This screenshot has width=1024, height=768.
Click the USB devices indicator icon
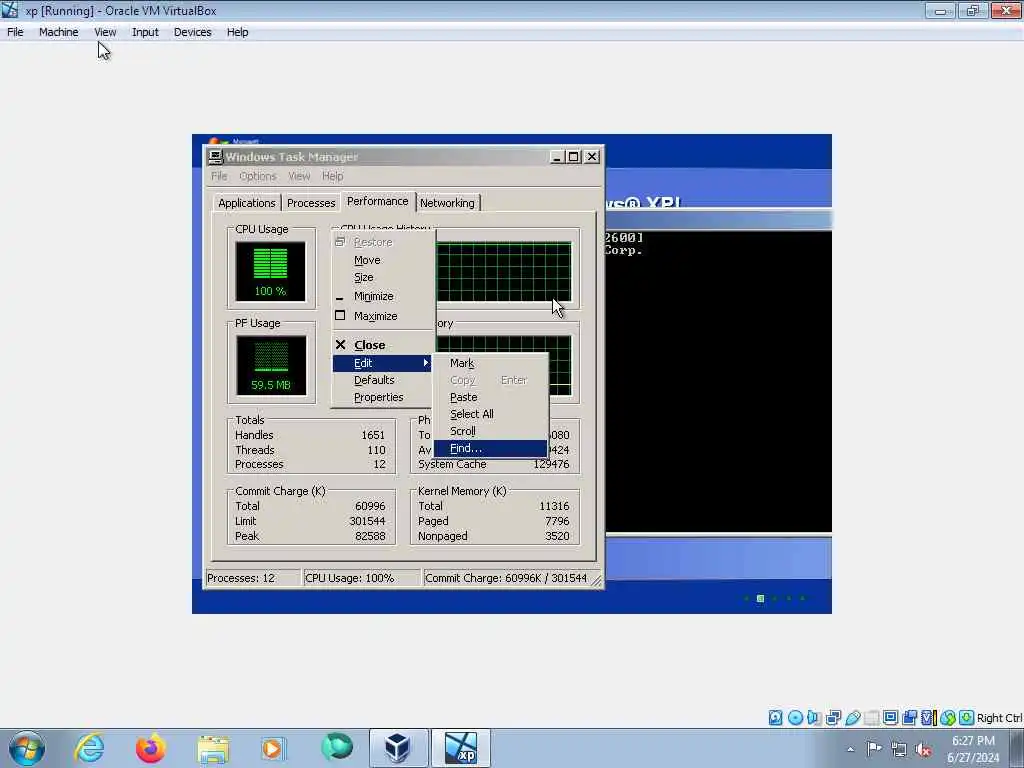pos(852,718)
